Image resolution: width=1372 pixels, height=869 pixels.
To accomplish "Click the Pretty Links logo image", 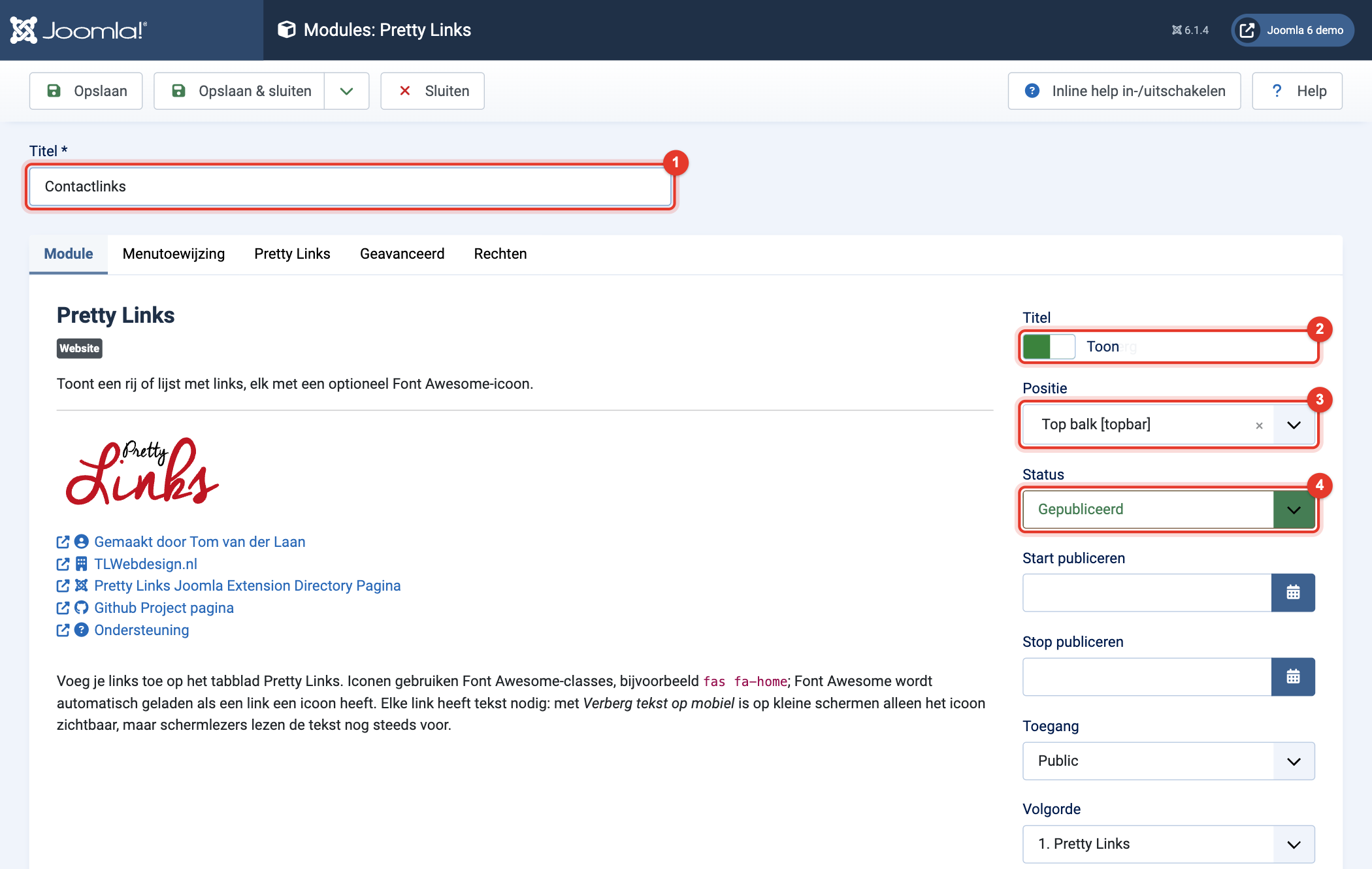I will point(142,471).
